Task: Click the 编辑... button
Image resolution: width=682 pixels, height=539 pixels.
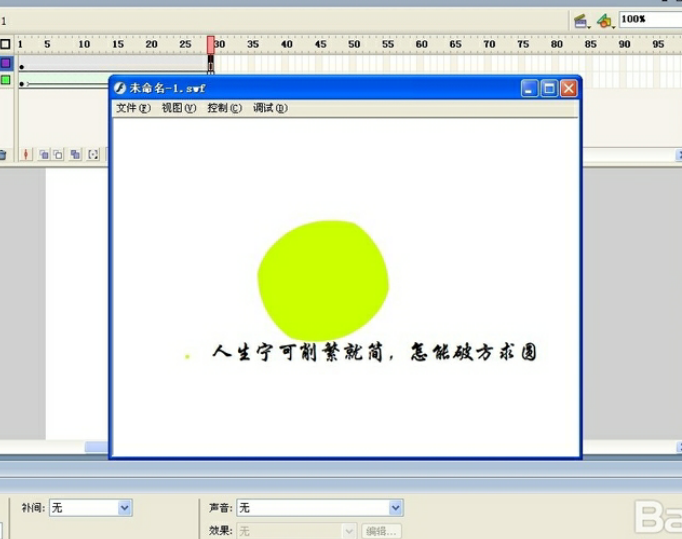Action: (x=381, y=531)
